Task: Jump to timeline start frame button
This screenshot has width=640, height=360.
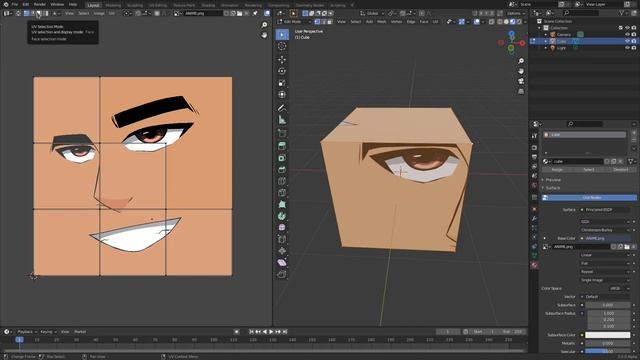Action: click(251, 332)
